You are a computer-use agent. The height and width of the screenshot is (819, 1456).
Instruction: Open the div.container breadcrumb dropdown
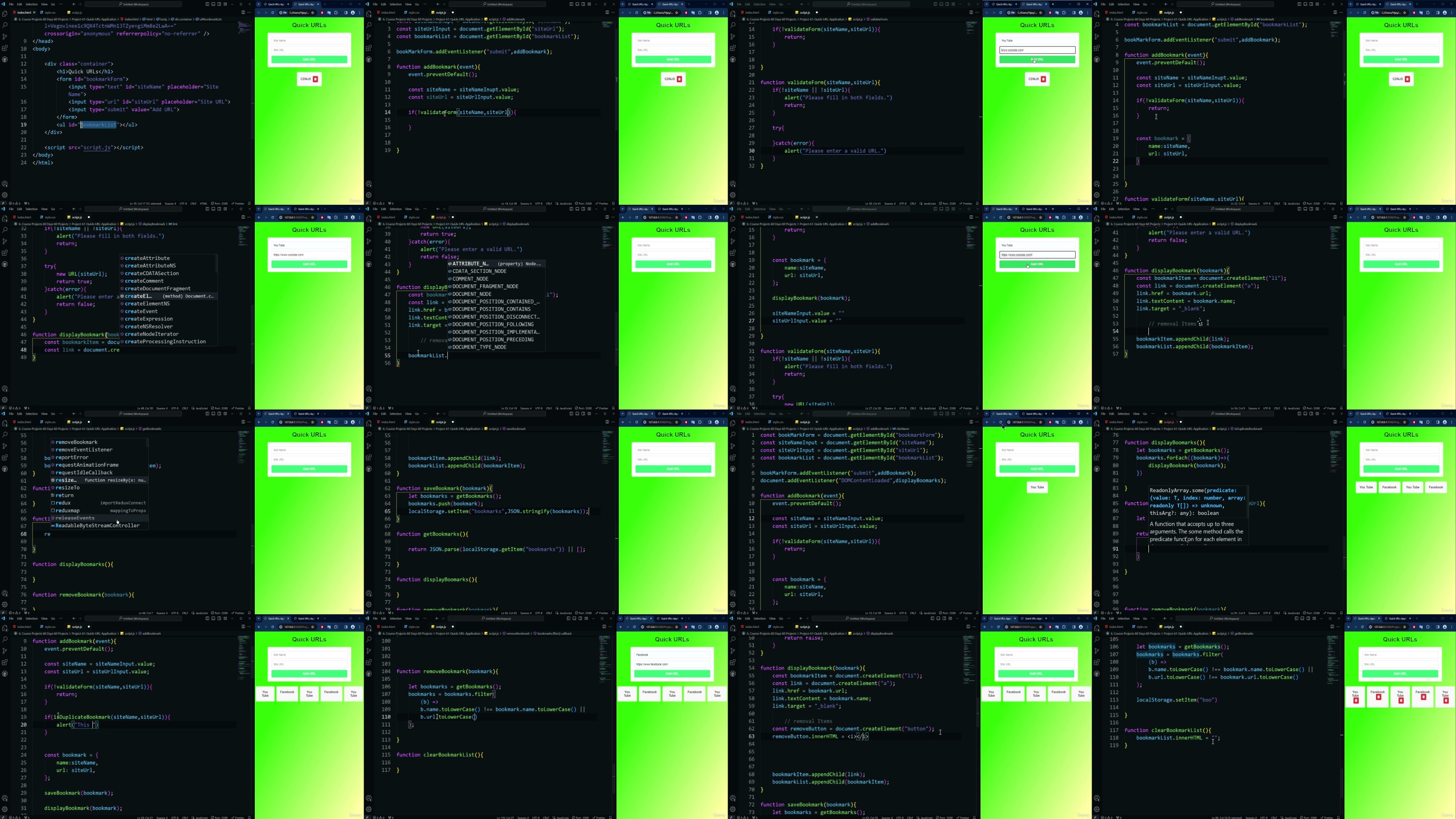[183, 19]
